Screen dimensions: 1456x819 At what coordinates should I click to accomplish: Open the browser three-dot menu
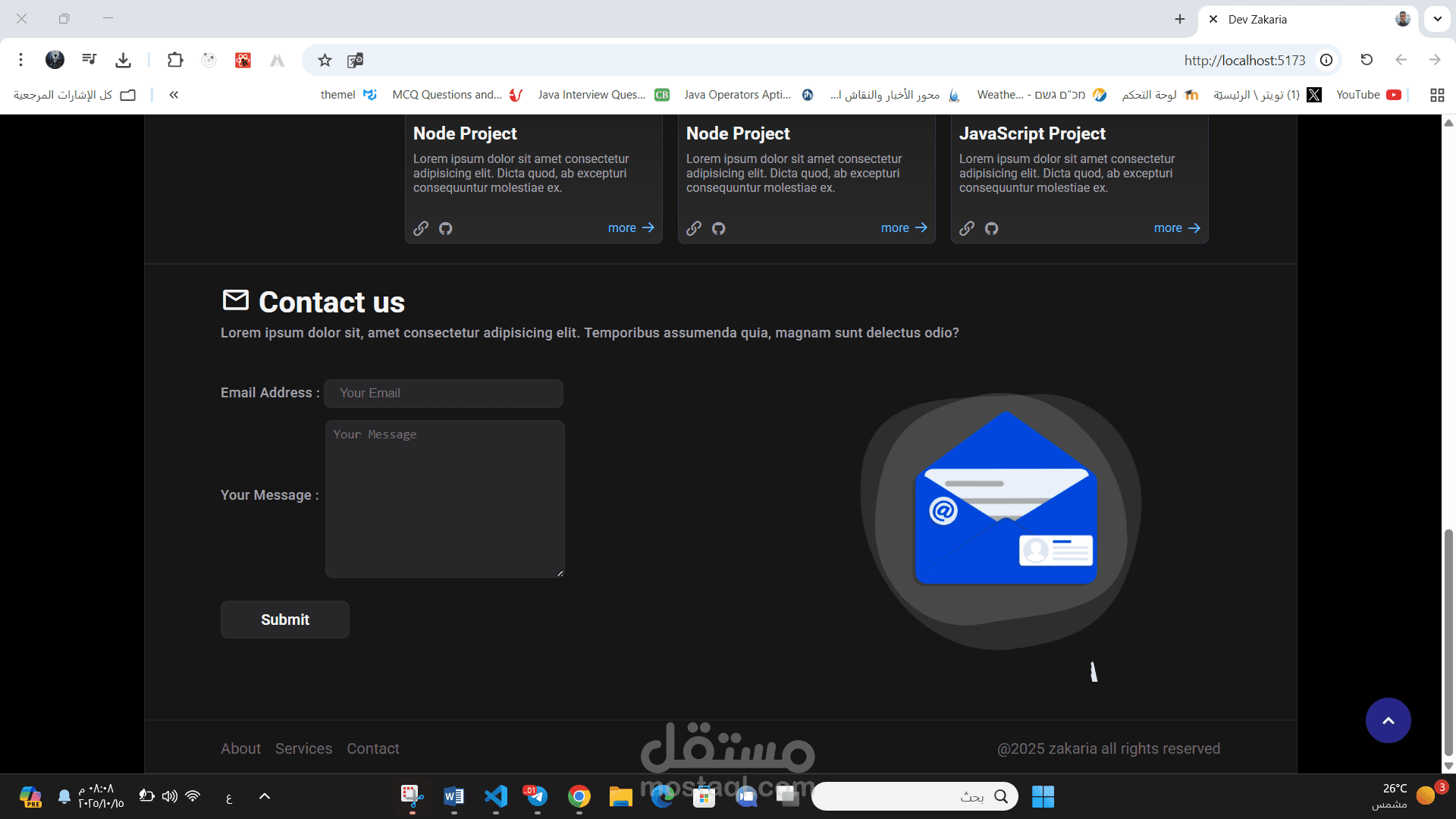(x=20, y=60)
